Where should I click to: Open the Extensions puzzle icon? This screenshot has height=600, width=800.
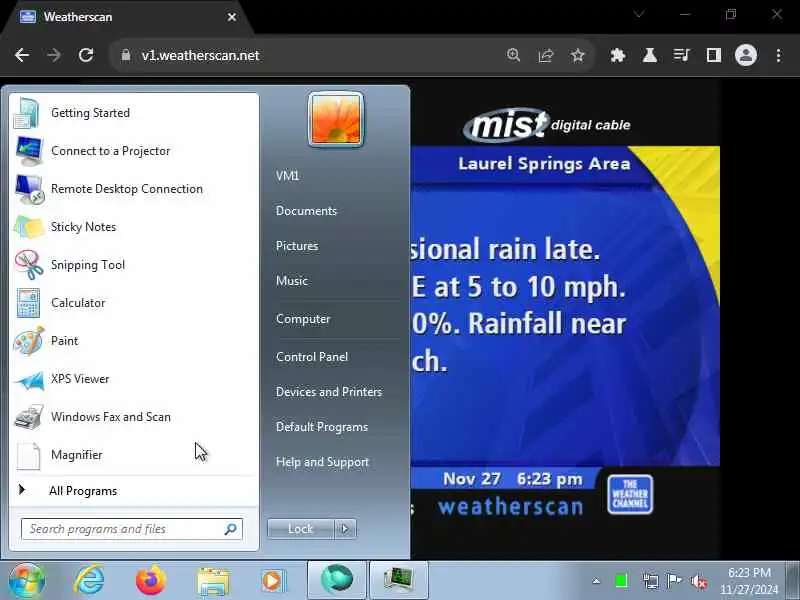618,55
